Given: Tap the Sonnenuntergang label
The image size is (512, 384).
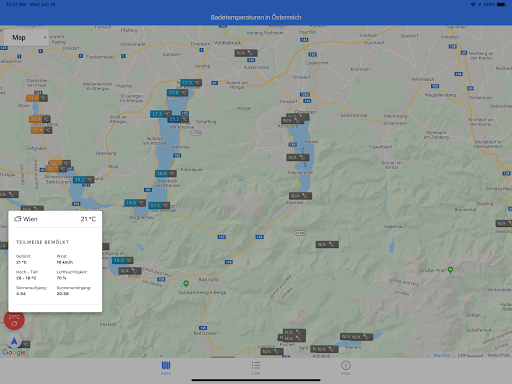Looking at the screenshot, I should click(x=73, y=288).
